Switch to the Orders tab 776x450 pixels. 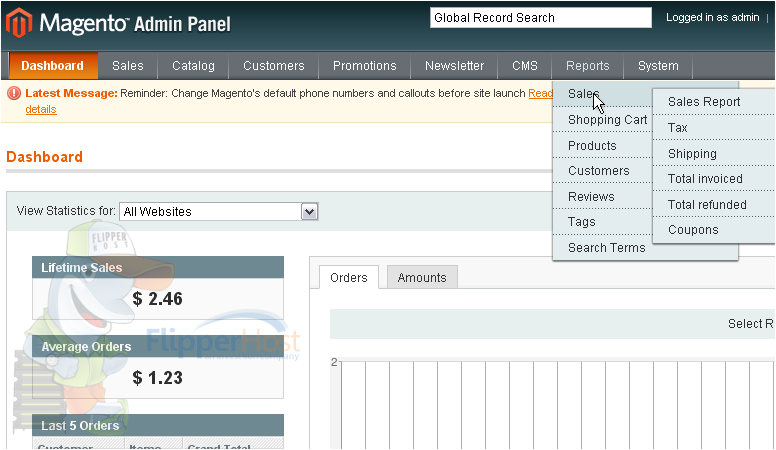click(349, 278)
